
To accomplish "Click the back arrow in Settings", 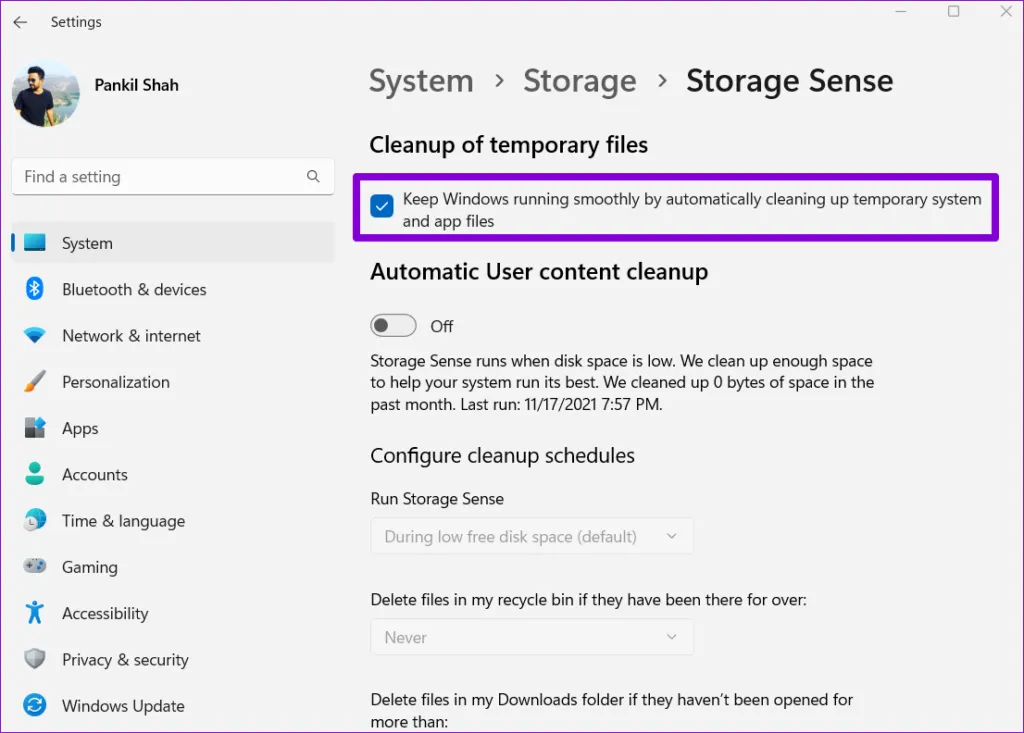I will pos(20,22).
